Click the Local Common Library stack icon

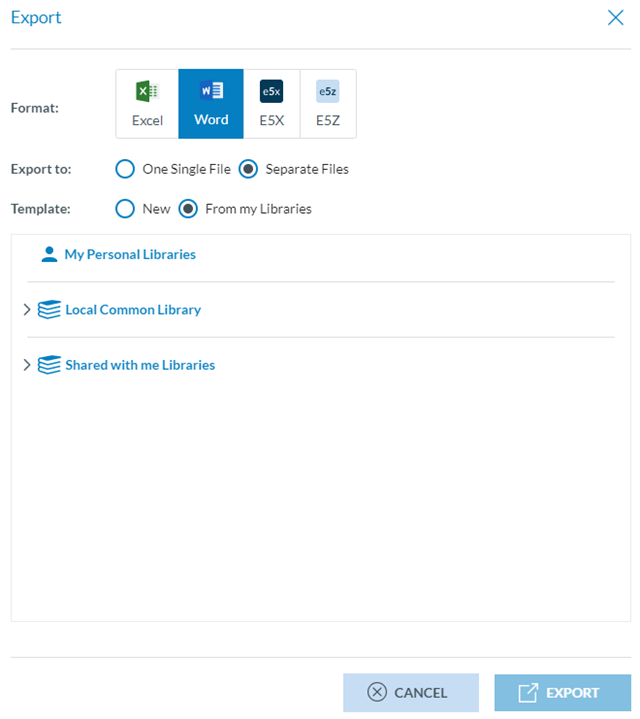click(x=49, y=310)
